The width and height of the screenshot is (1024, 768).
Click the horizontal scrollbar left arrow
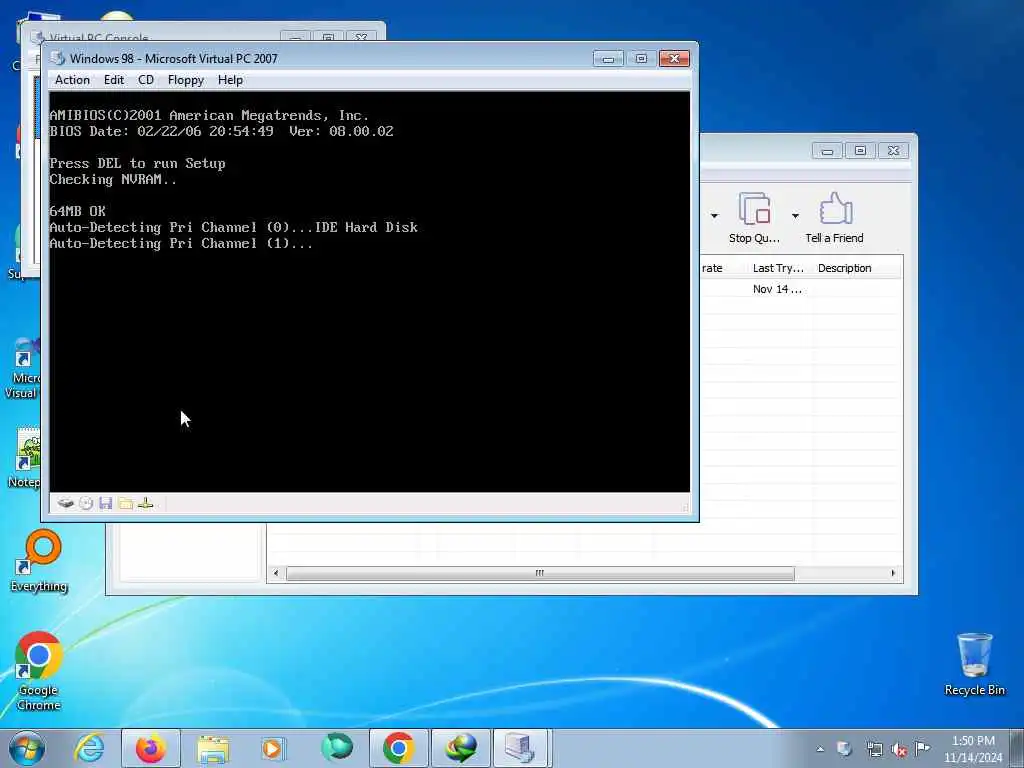click(276, 573)
